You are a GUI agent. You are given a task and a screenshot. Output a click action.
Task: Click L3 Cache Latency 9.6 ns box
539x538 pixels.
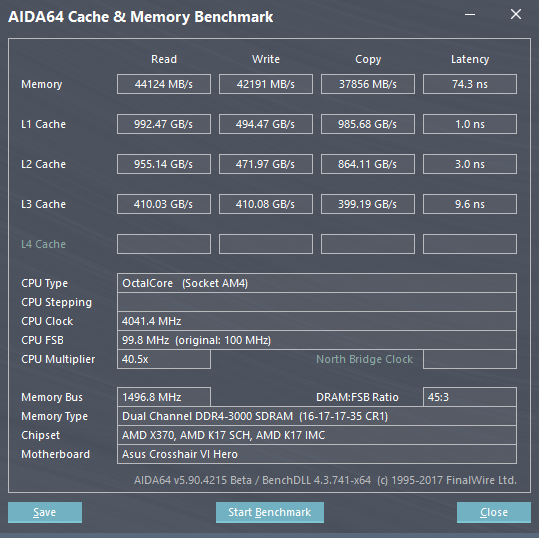point(470,204)
